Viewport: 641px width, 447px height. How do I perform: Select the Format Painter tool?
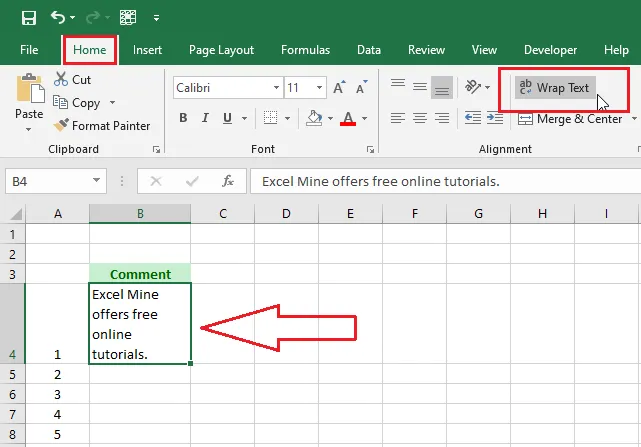pos(101,126)
